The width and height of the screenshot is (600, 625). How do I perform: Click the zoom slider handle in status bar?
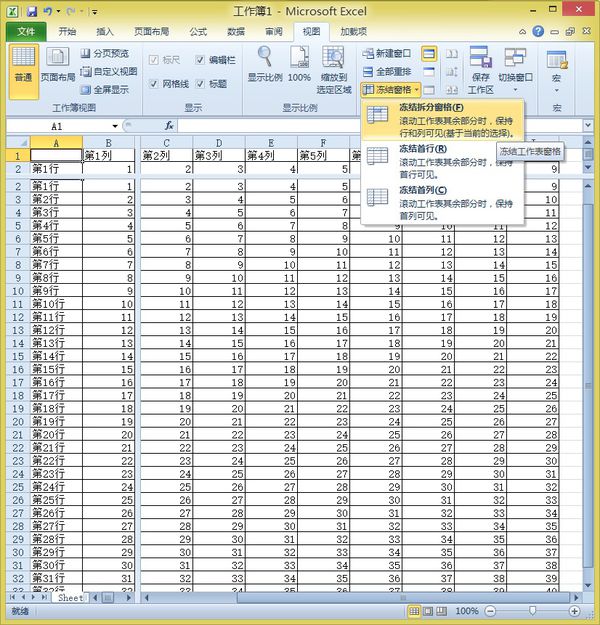532,611
